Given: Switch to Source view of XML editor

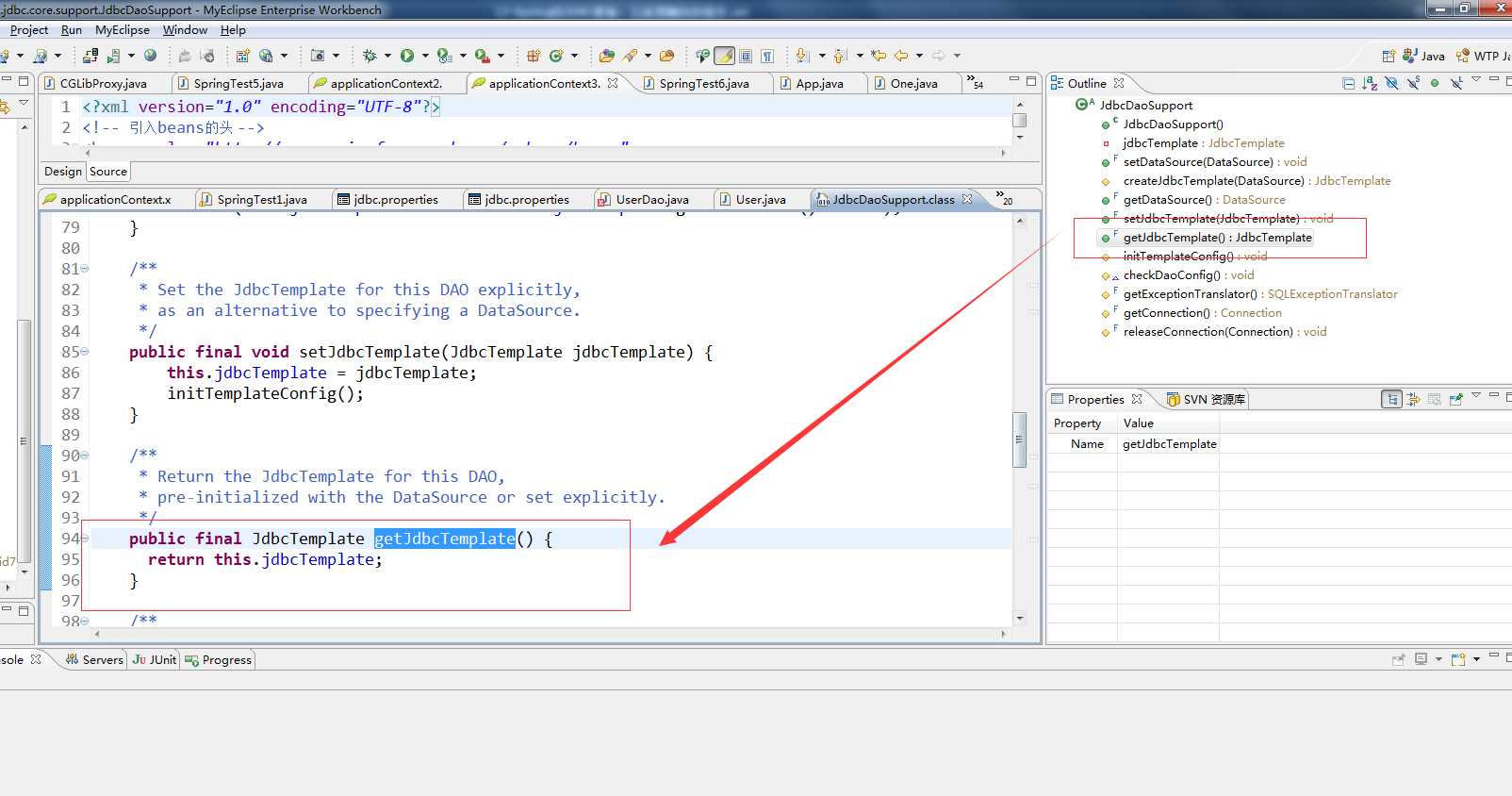Looking at the screenshot, I should coord(108,172).
